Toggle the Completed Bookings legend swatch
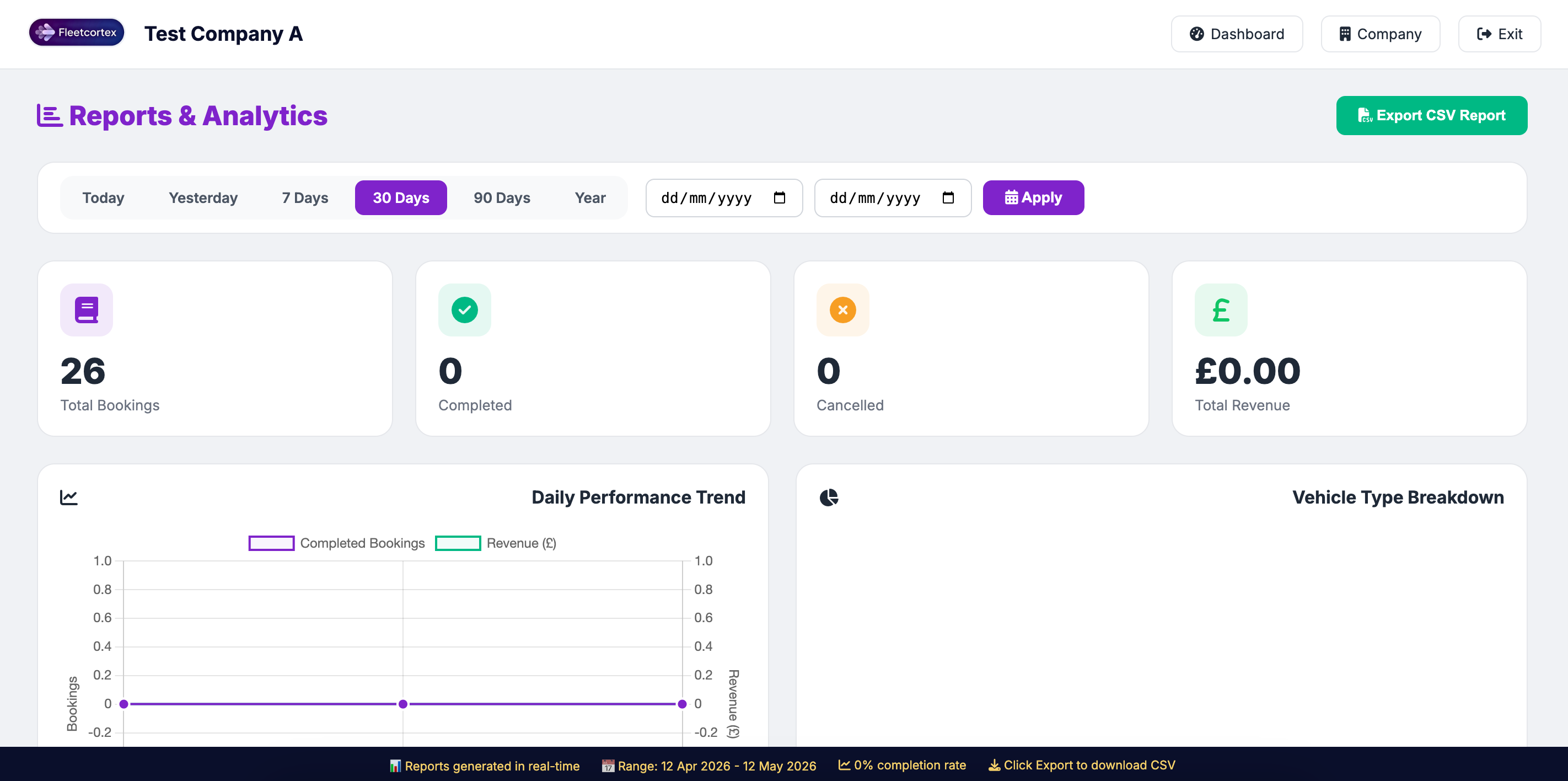 tap(271, 543)
